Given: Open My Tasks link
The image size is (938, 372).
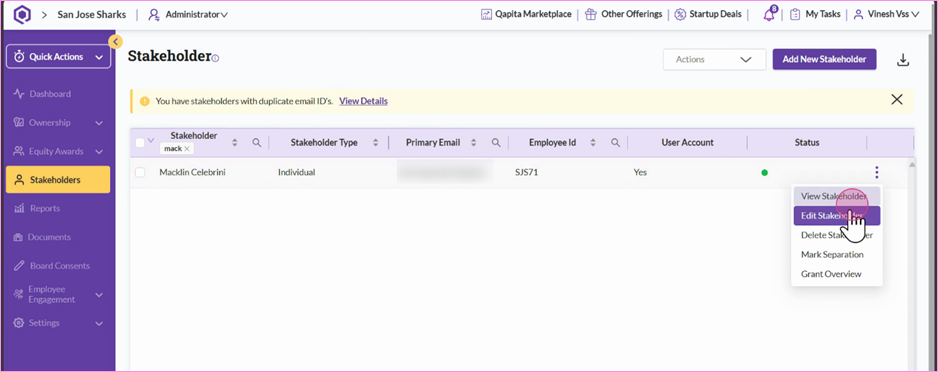Looking at the screenshot, I should point(823,14).
